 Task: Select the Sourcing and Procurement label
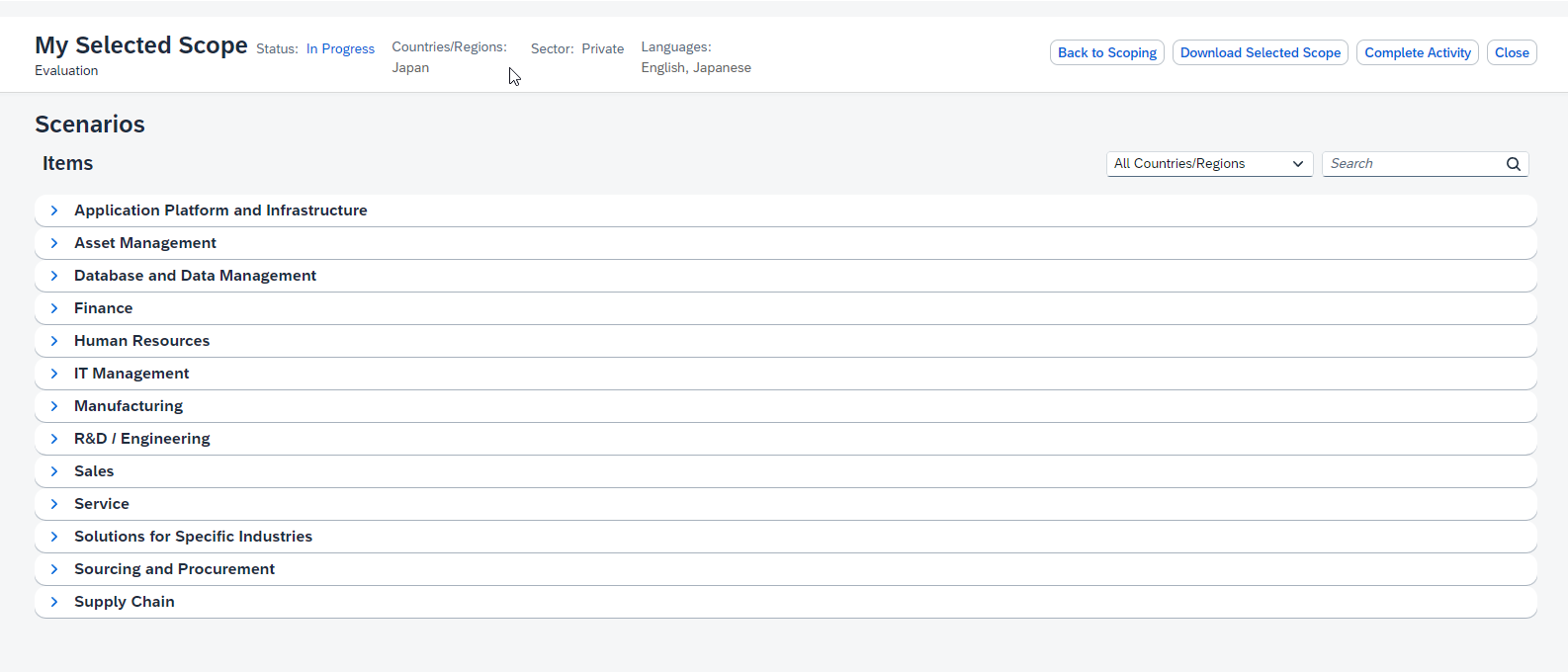pyautogui.click(x=174, y=569)
